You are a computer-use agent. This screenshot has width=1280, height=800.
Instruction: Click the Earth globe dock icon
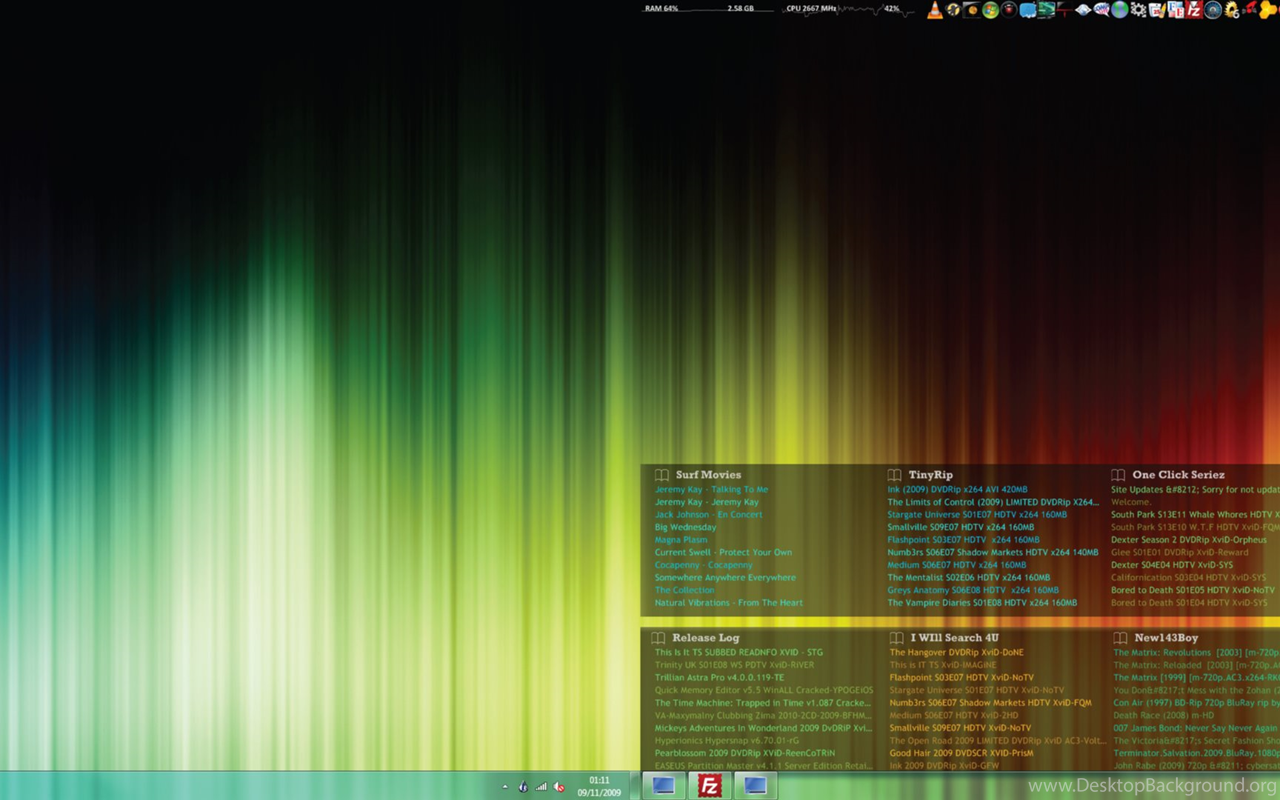(1120, 10)
